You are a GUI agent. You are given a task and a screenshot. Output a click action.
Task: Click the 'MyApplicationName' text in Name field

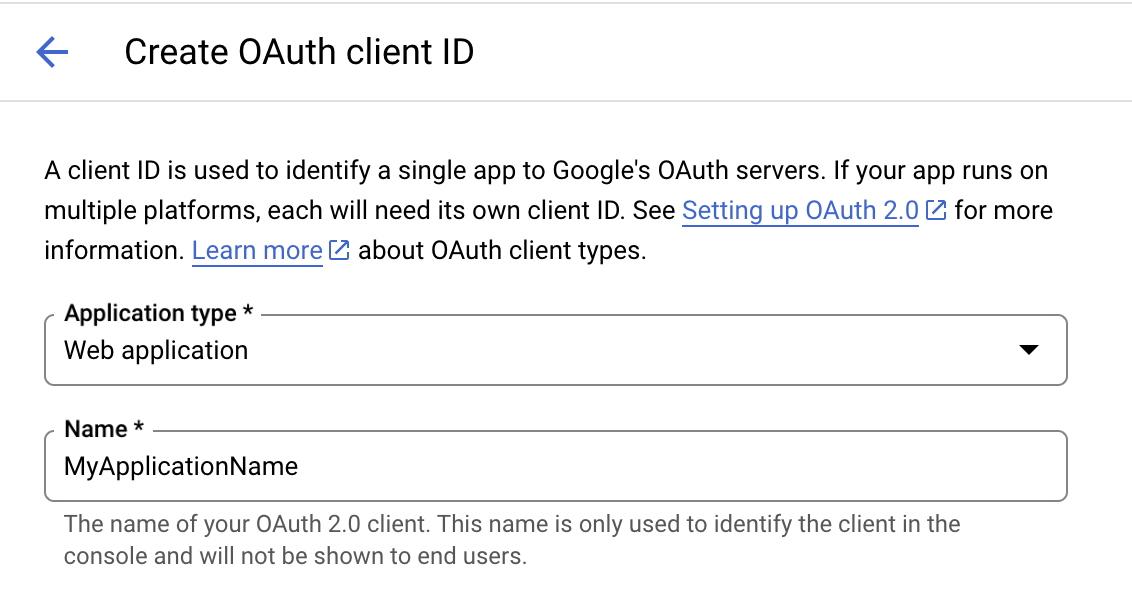181,466
